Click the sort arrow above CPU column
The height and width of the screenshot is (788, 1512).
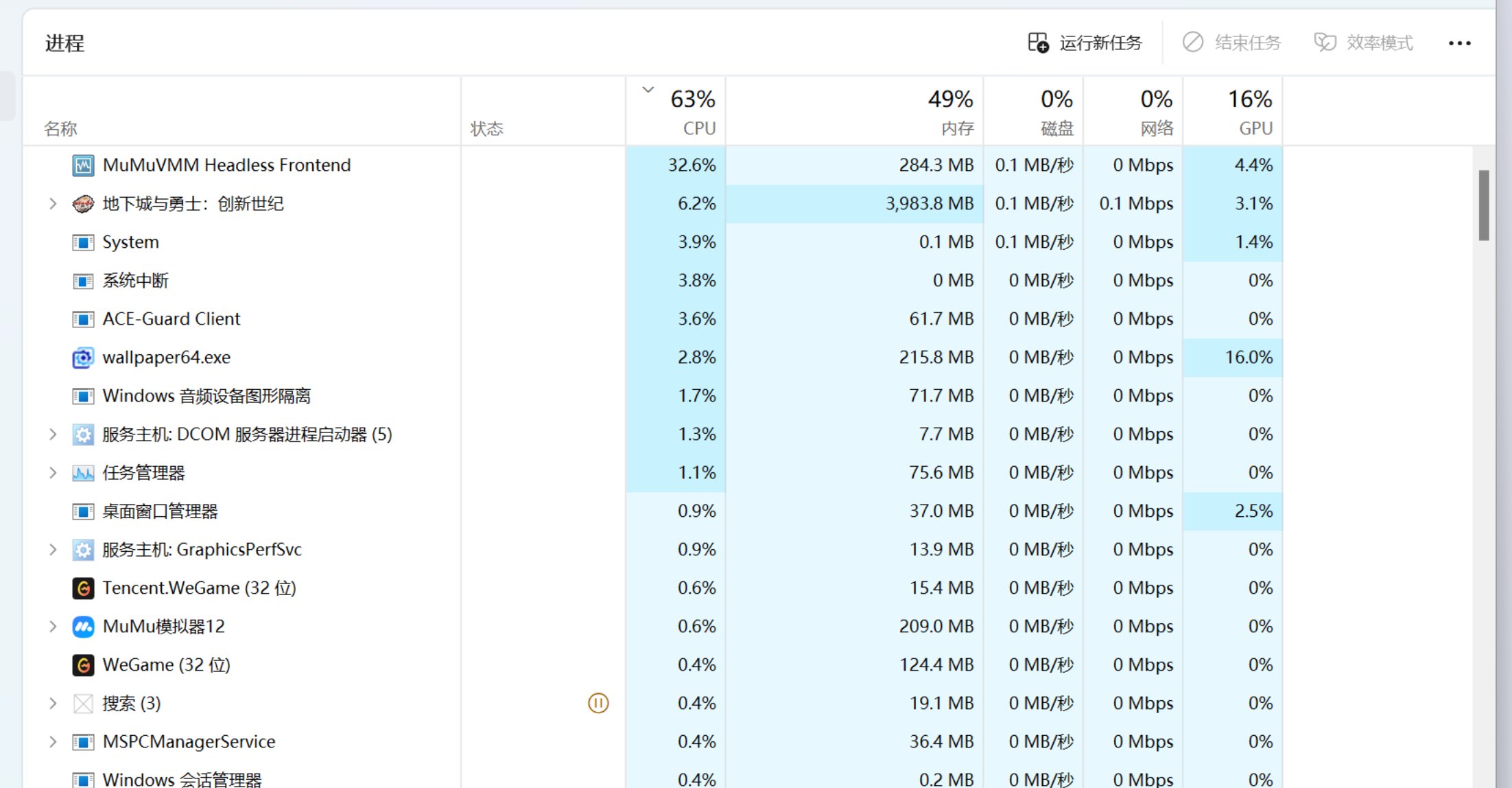click(x=648, y=90)
